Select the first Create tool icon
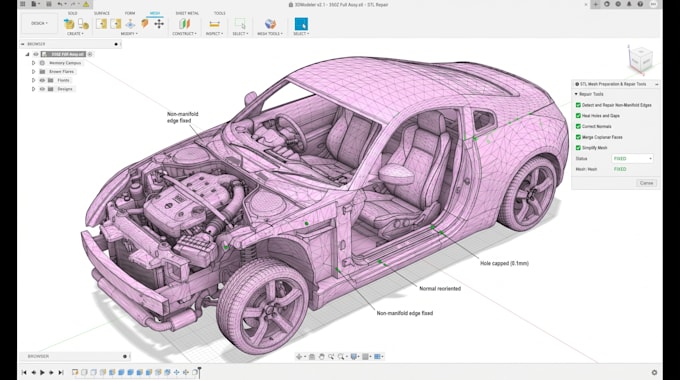Viewport: 680px width, 380px height. point(69,24)
